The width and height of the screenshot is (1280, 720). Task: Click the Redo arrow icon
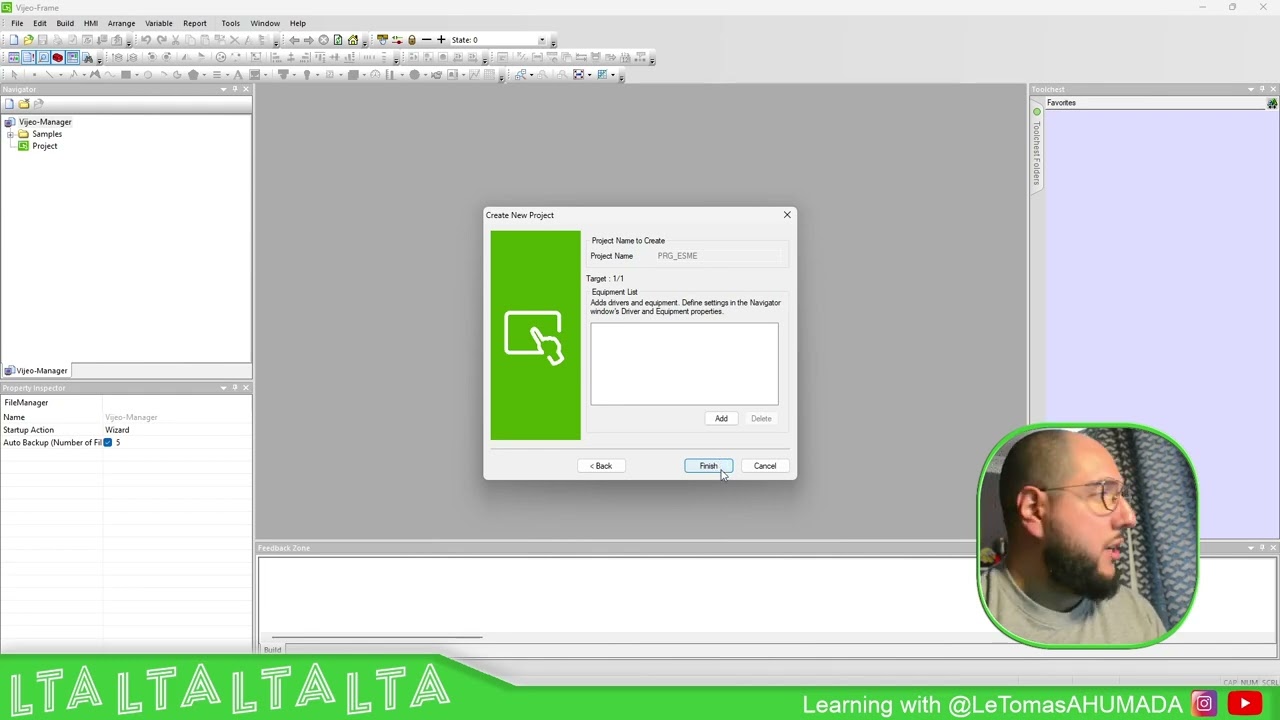coord(161,40)
